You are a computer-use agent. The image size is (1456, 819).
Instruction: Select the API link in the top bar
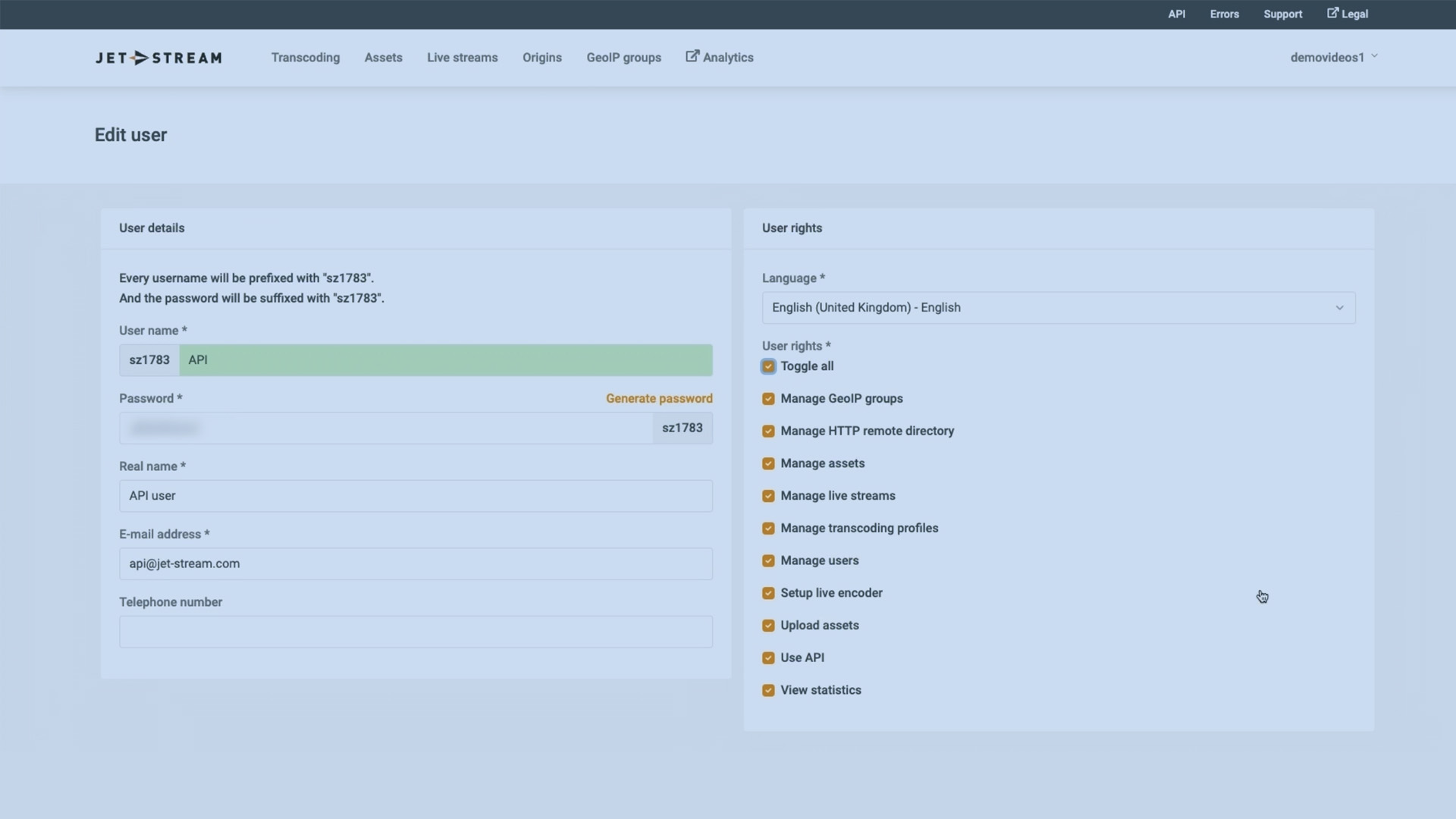tap(1176, 14)
